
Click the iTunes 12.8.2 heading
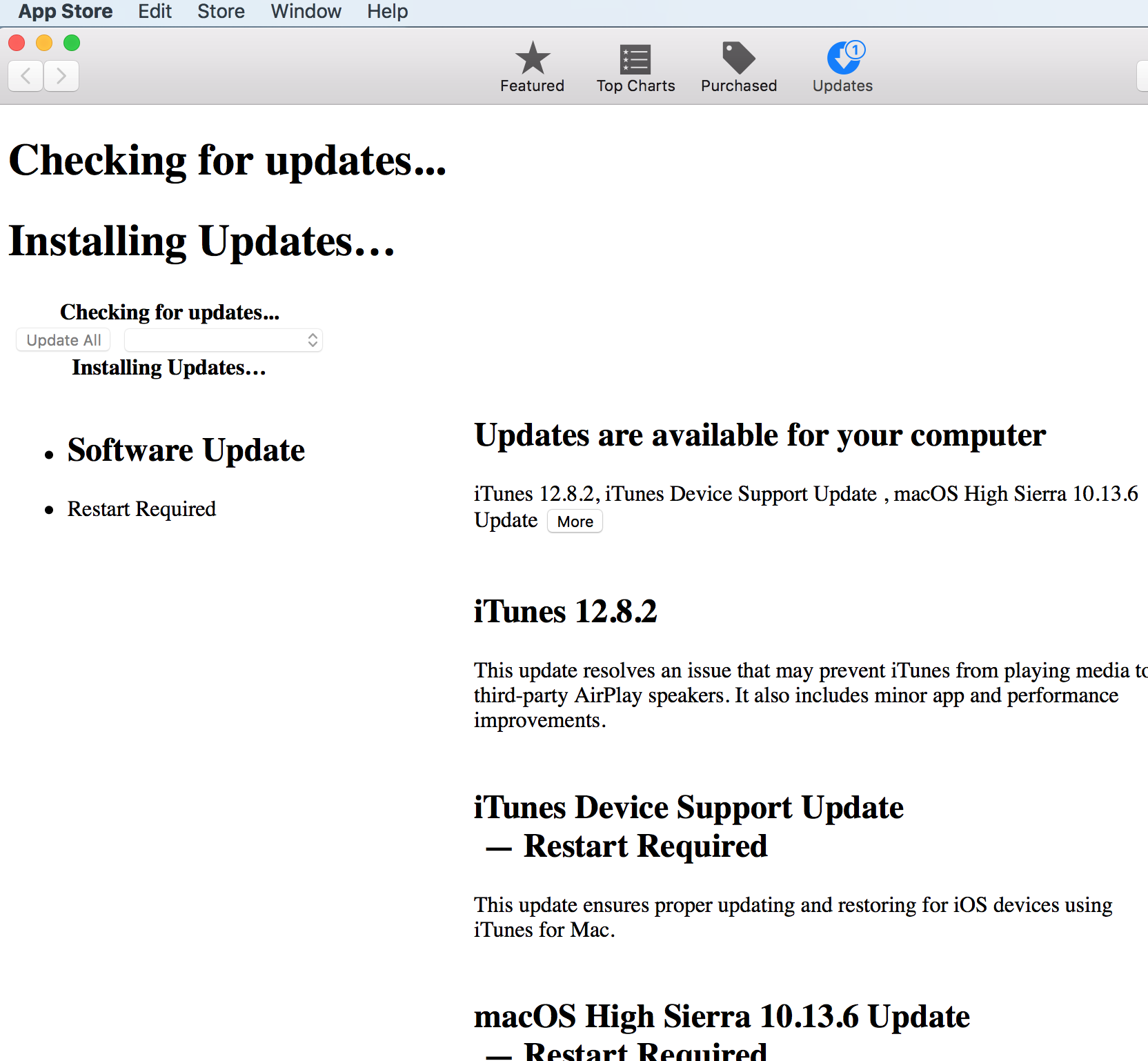[566, 611]
